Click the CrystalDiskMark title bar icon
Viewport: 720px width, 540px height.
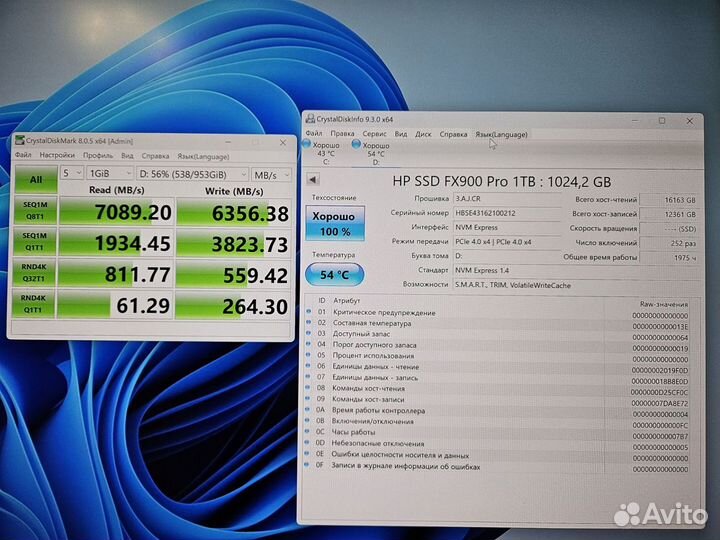[x=19, y=140]
